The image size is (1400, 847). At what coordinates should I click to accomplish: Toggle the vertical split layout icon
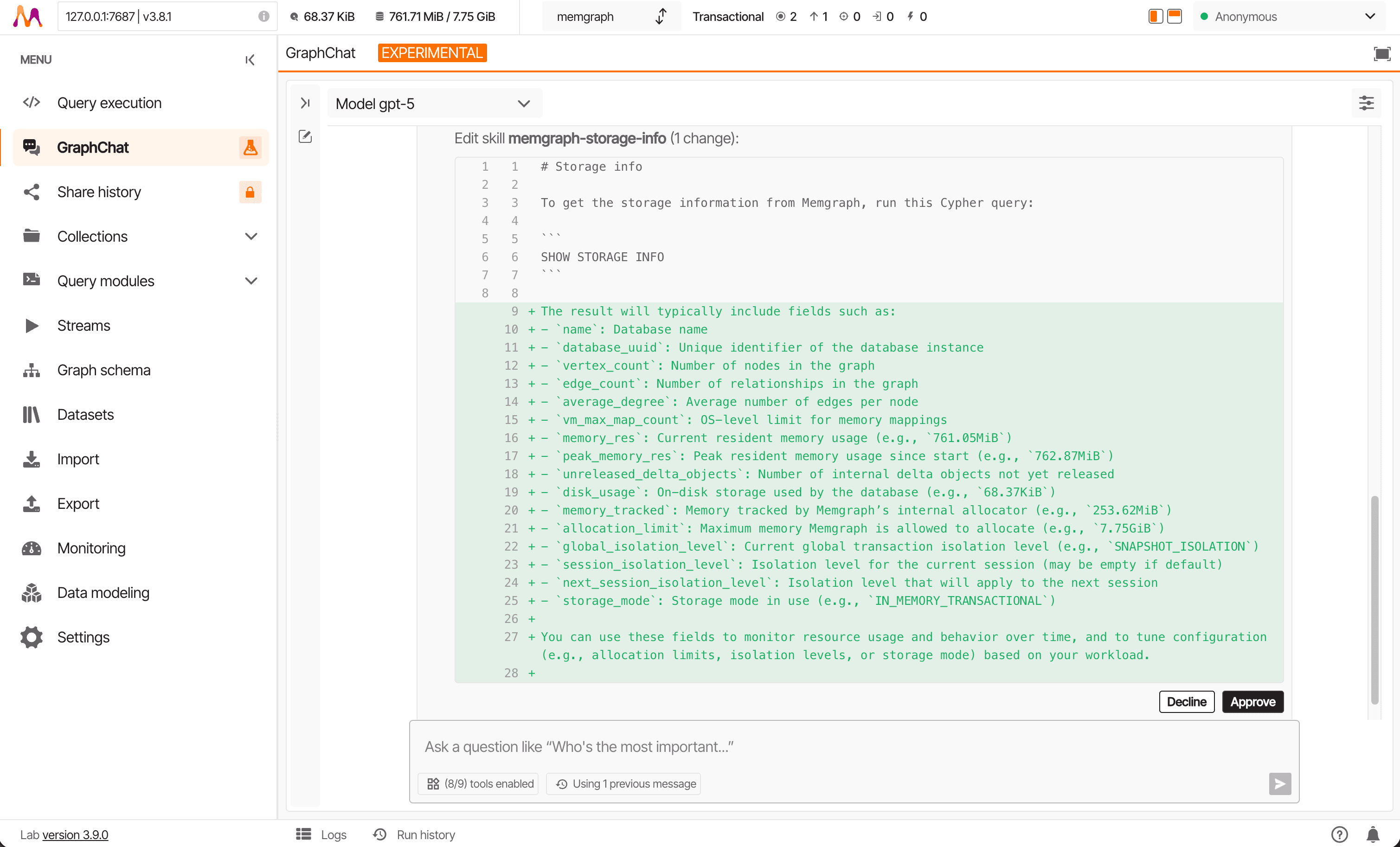pyautogui.click(x=1155, y=17)
